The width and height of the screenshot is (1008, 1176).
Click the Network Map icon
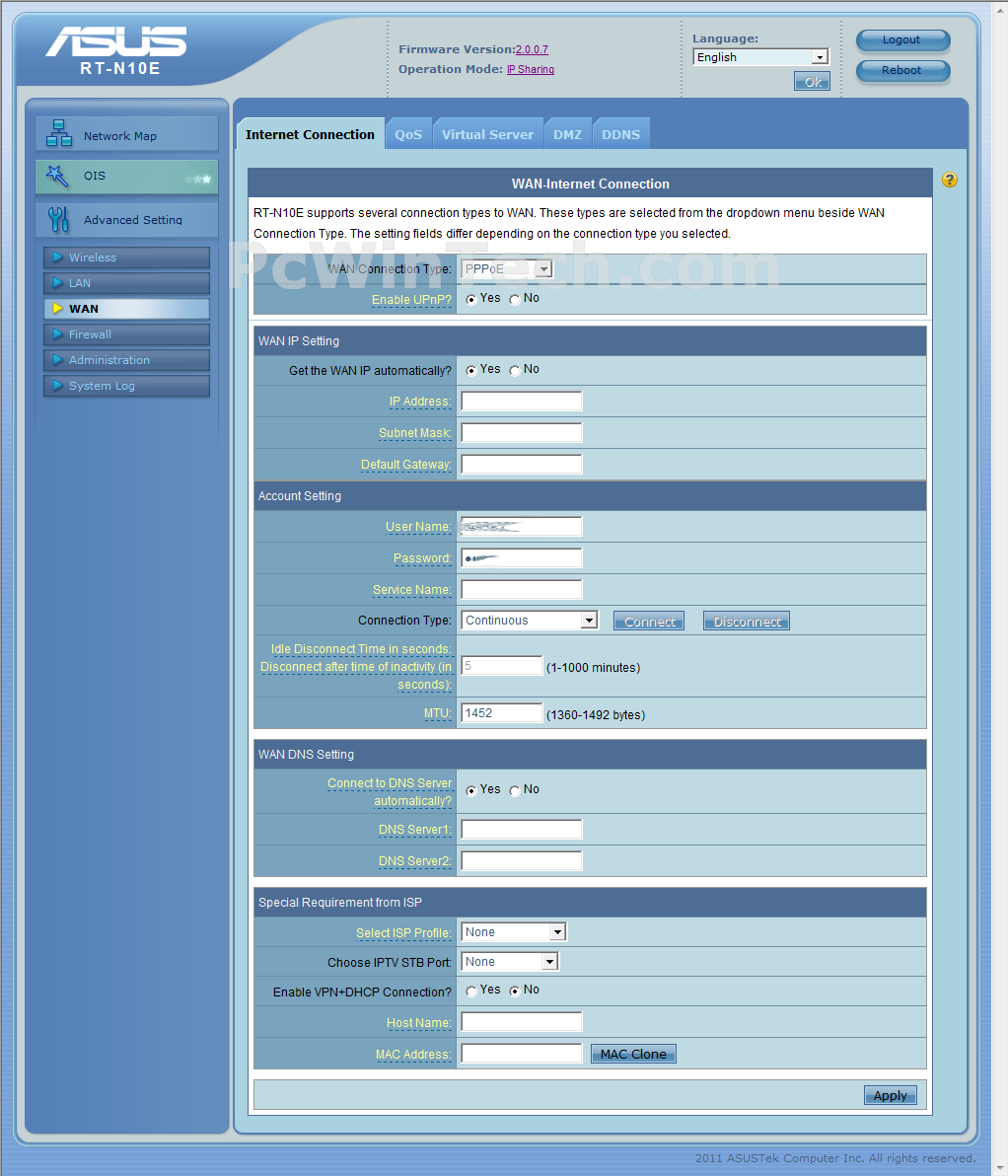click(58, 133)
